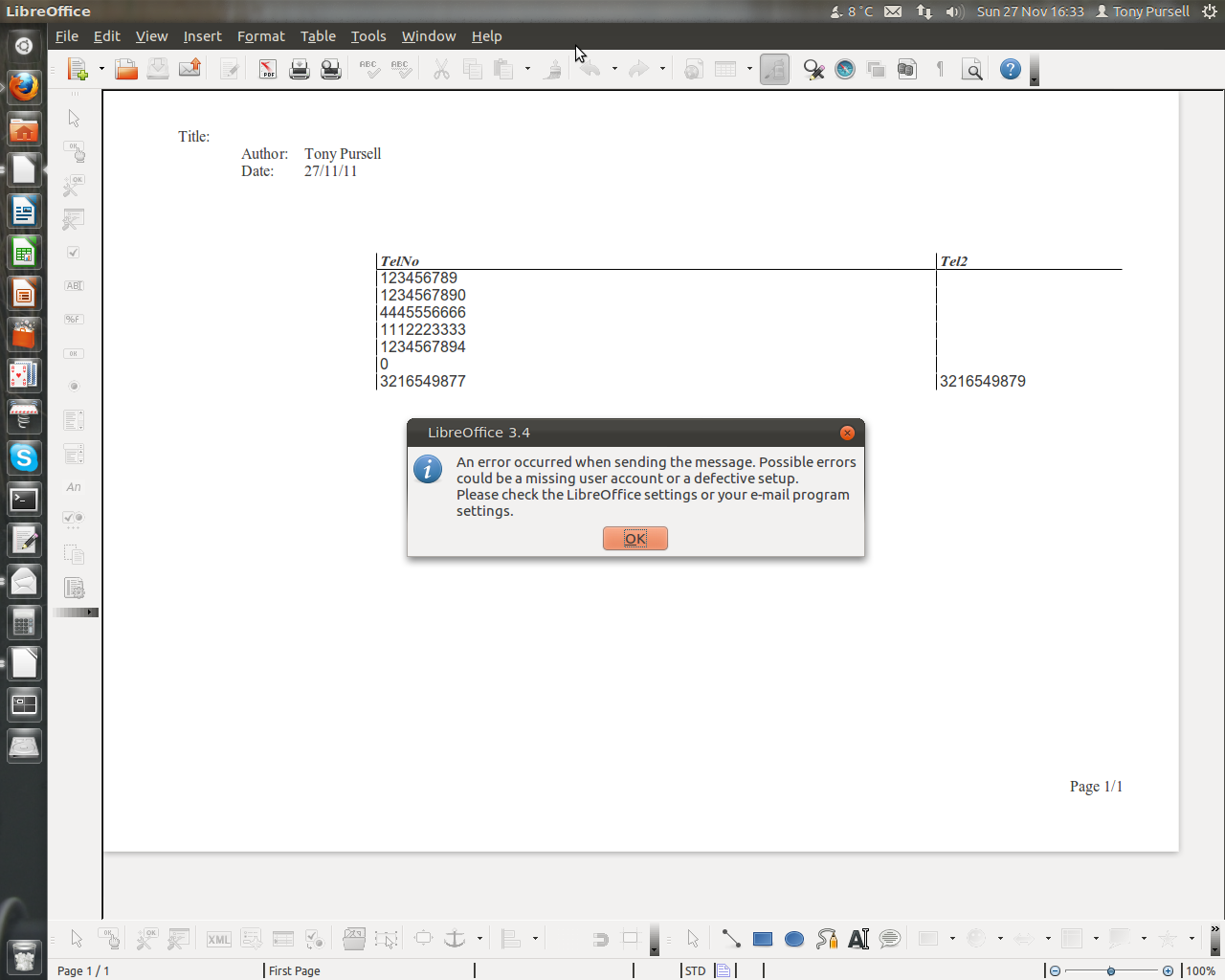Expand the New document dropdown arrow
This screenshot has height=980, width=1225.
pyautogui.click(x=101, y=69)
